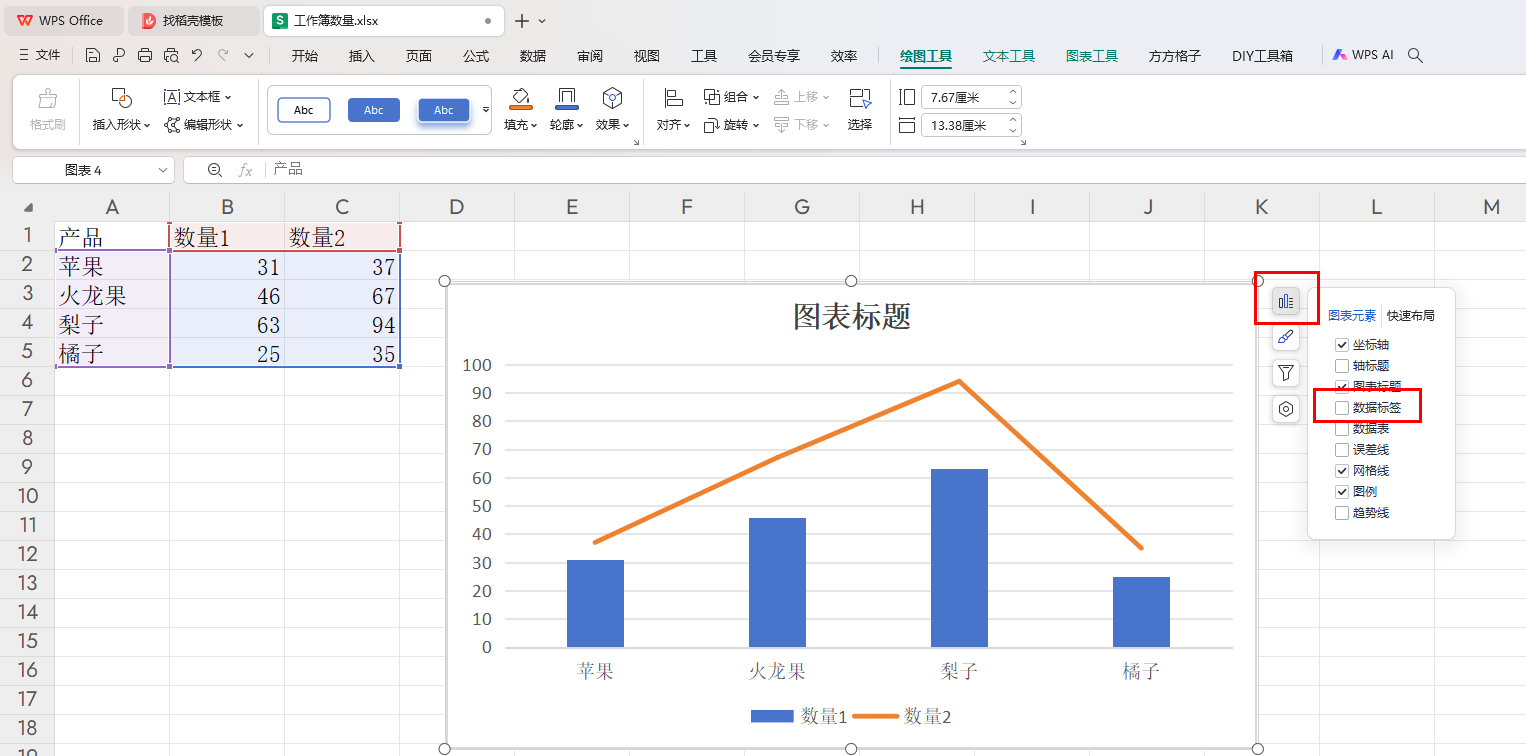
Task: Click the white Abc shape style
Action: point(304,110)
